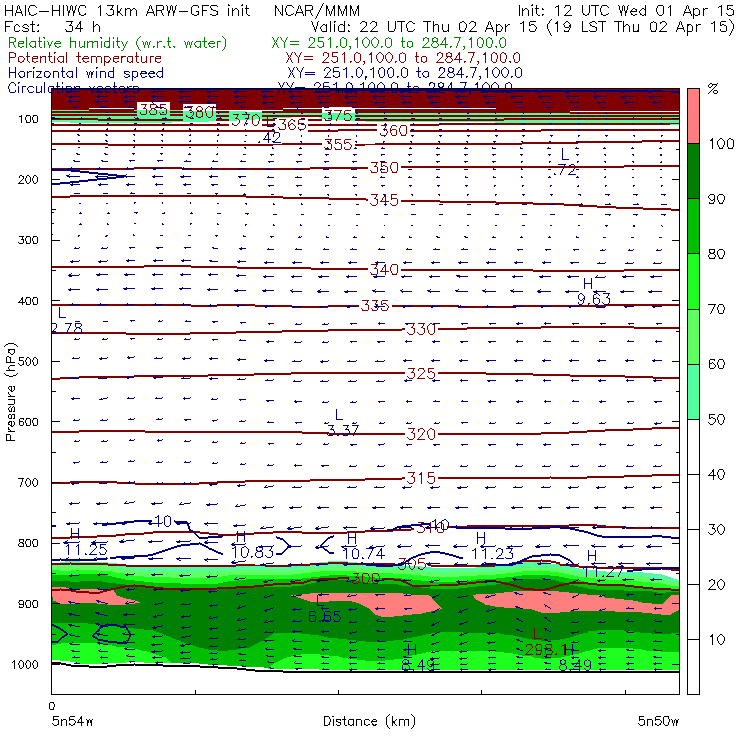Click the '100' pressure axis tick label
The width and height of the screenshot is (740, 740).
[x=28, y=119]
